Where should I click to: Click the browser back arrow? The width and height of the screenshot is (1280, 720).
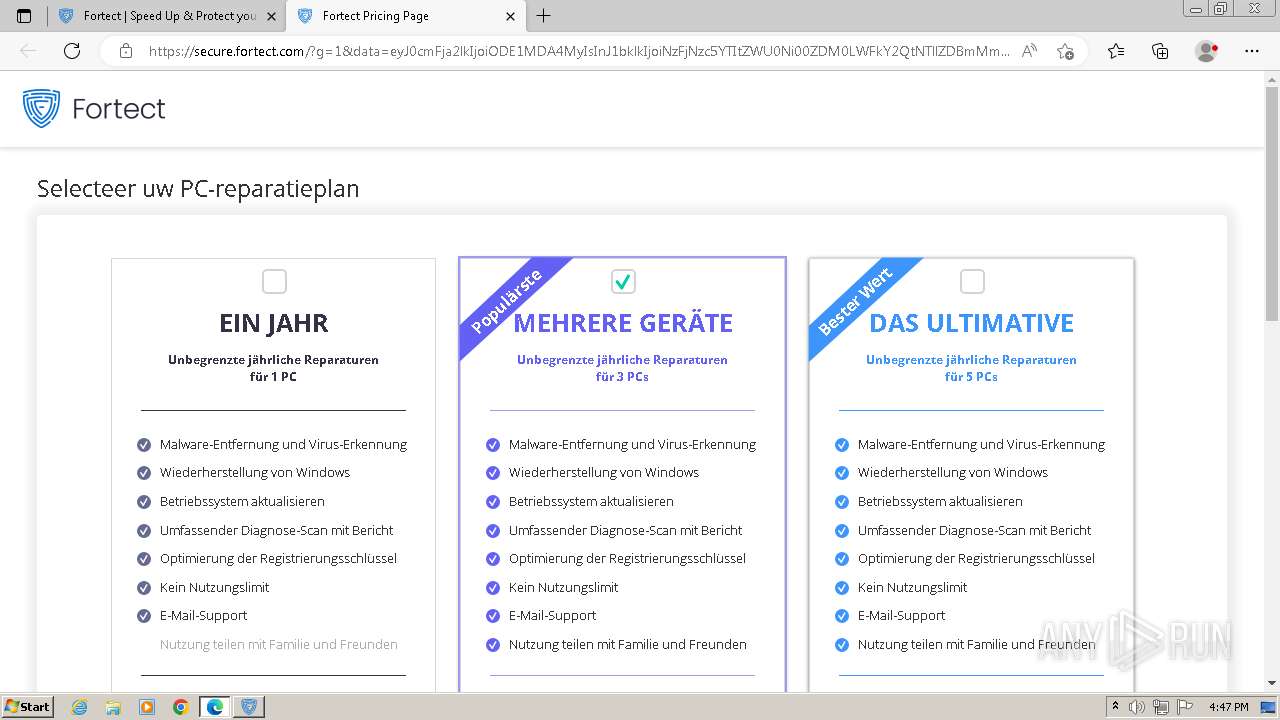point(28,51)
